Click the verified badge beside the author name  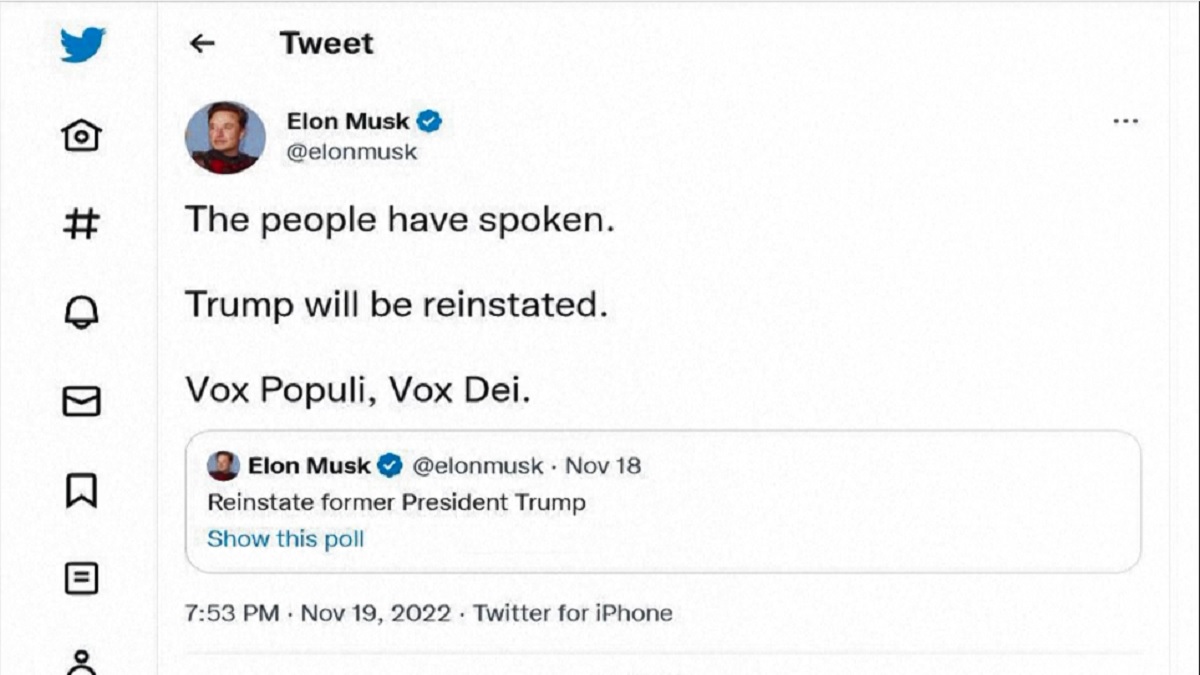click(x=430, y=121)
